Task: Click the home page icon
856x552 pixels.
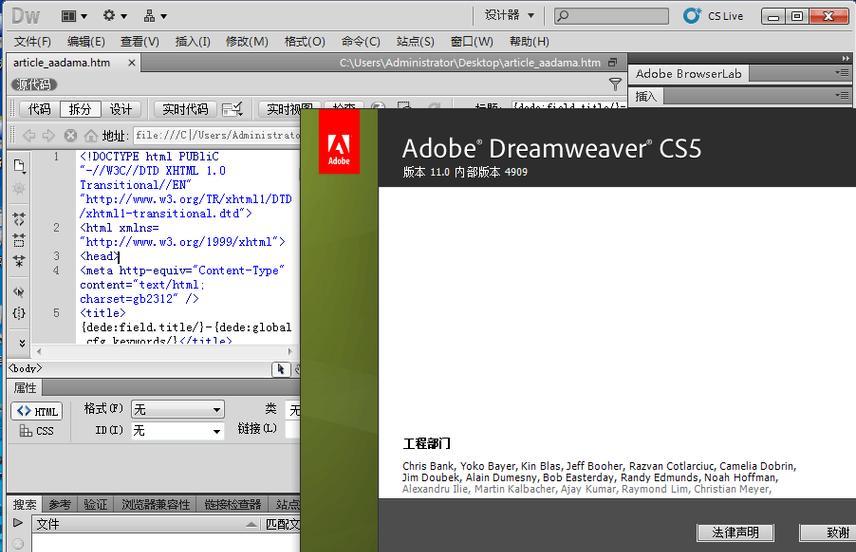Action: 91,135
